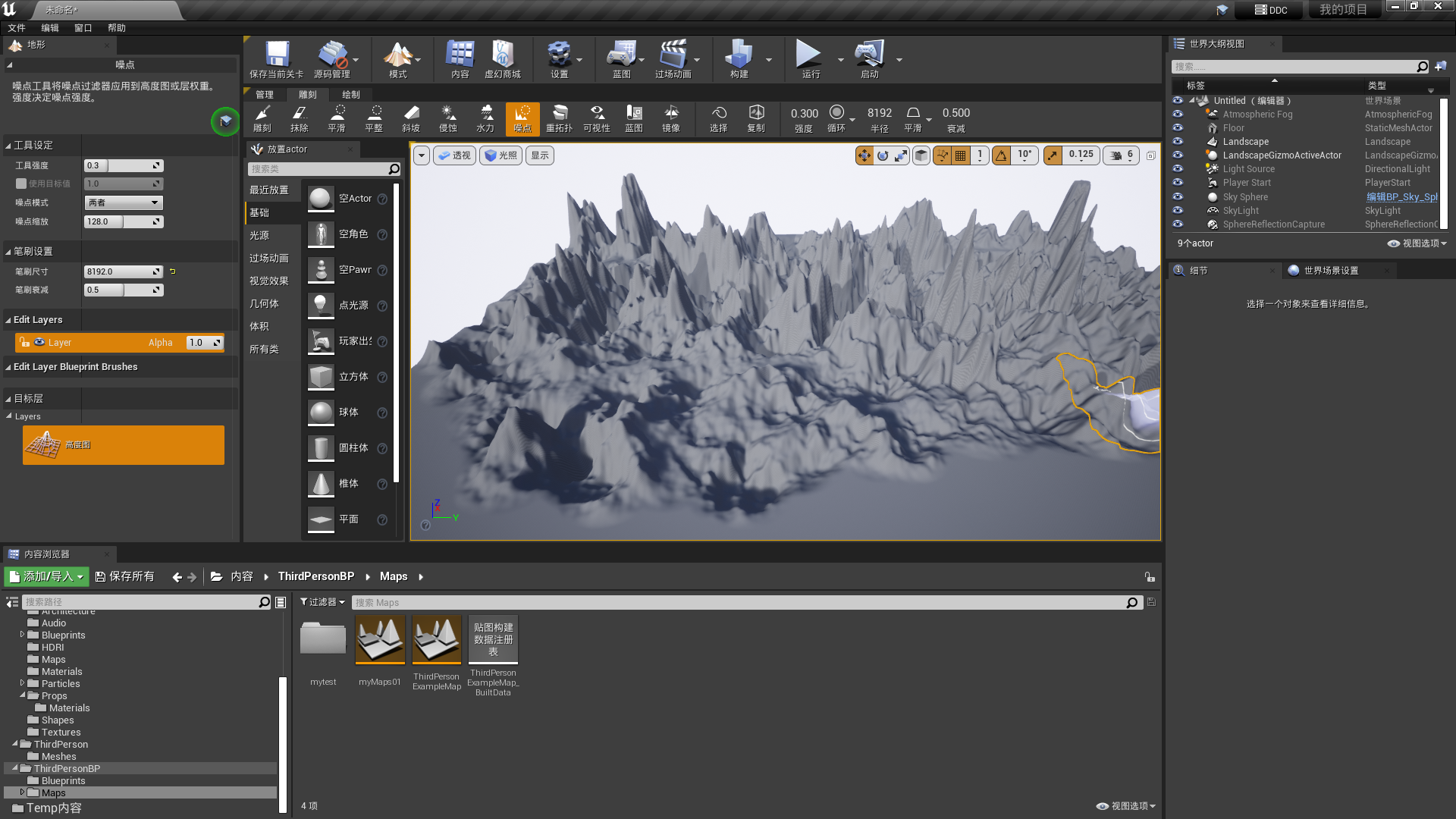Viewport: 1456px width, 819px height.
Task: Click the Blueprints (蓝图) toolbar icon
Action: pos(621,59)
